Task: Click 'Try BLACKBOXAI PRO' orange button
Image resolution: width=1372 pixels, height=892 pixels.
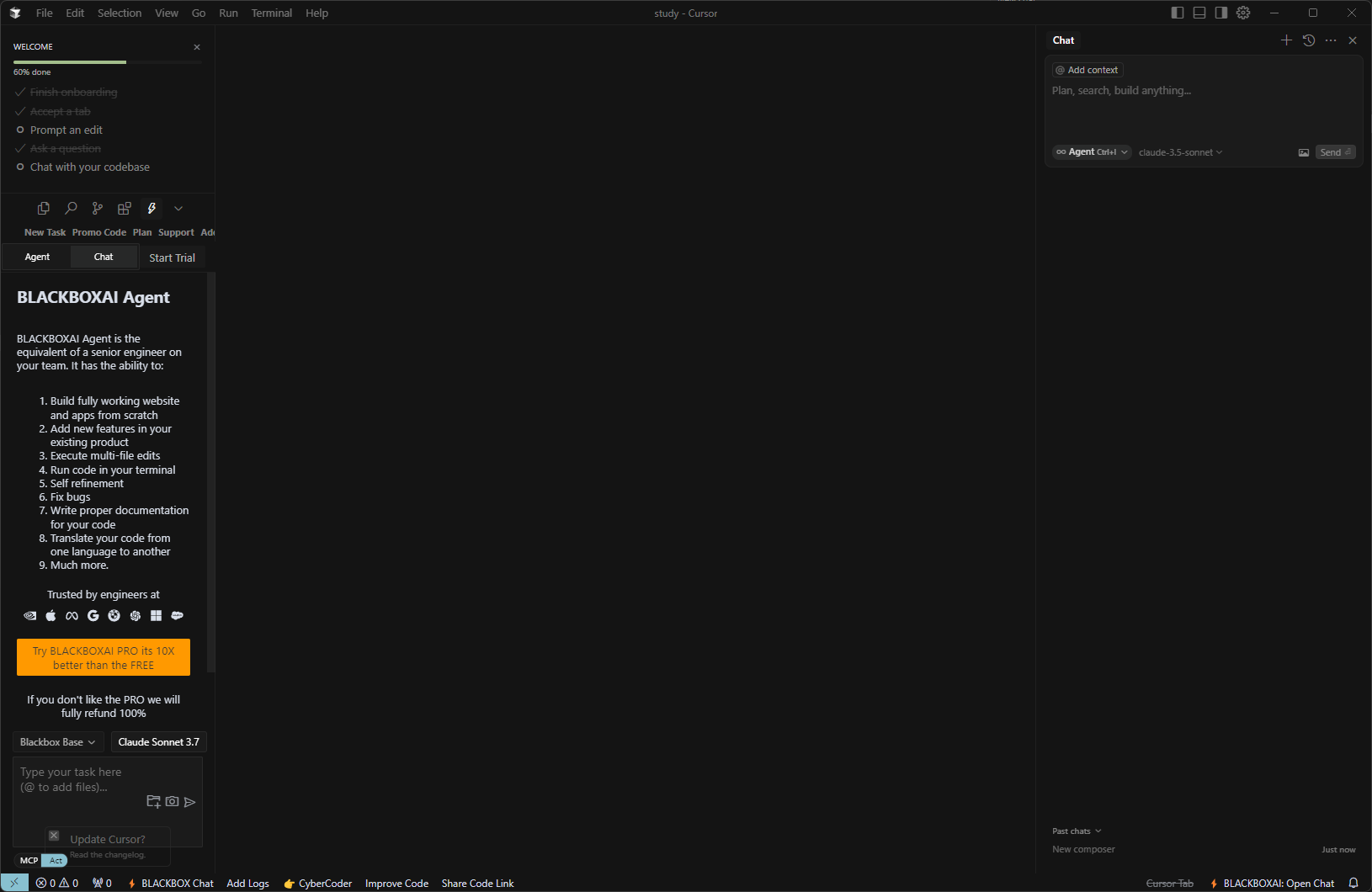Action: pos(104,657)
